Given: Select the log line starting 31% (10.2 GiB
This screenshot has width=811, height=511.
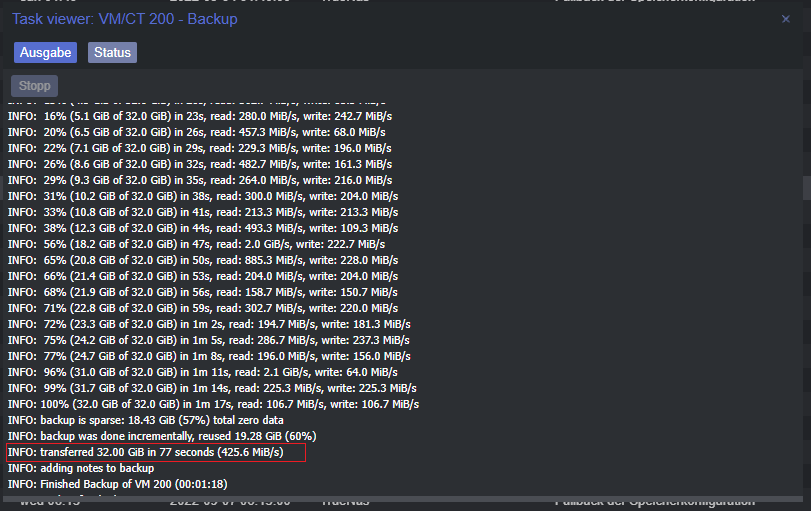Looking at the screenshot, I should tap(203, 197).
